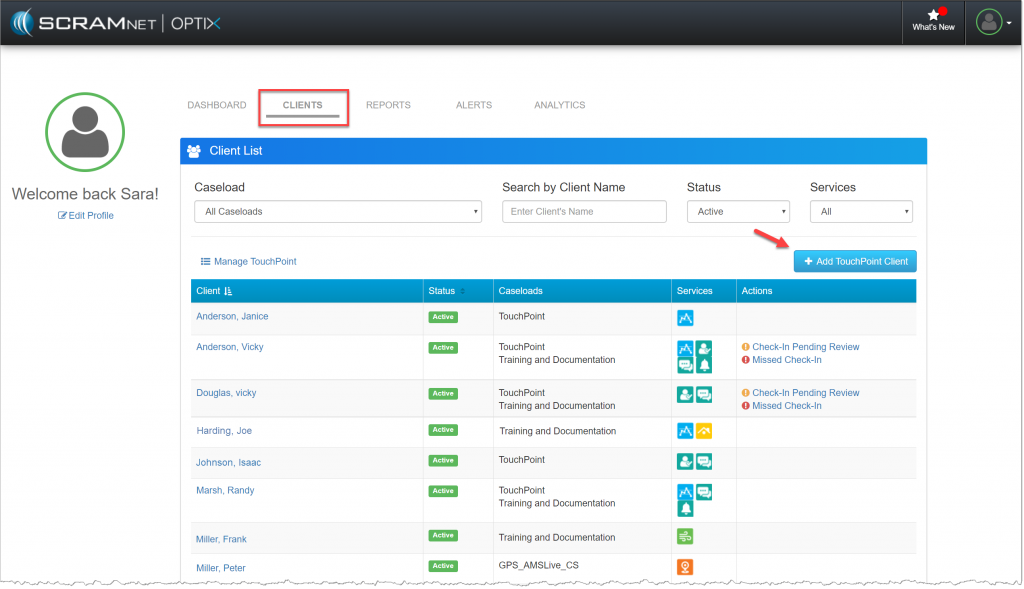This screenshot has height=589, width=1024.
Task: Click the Enter Client's Name search field
Action: [584, 211]
